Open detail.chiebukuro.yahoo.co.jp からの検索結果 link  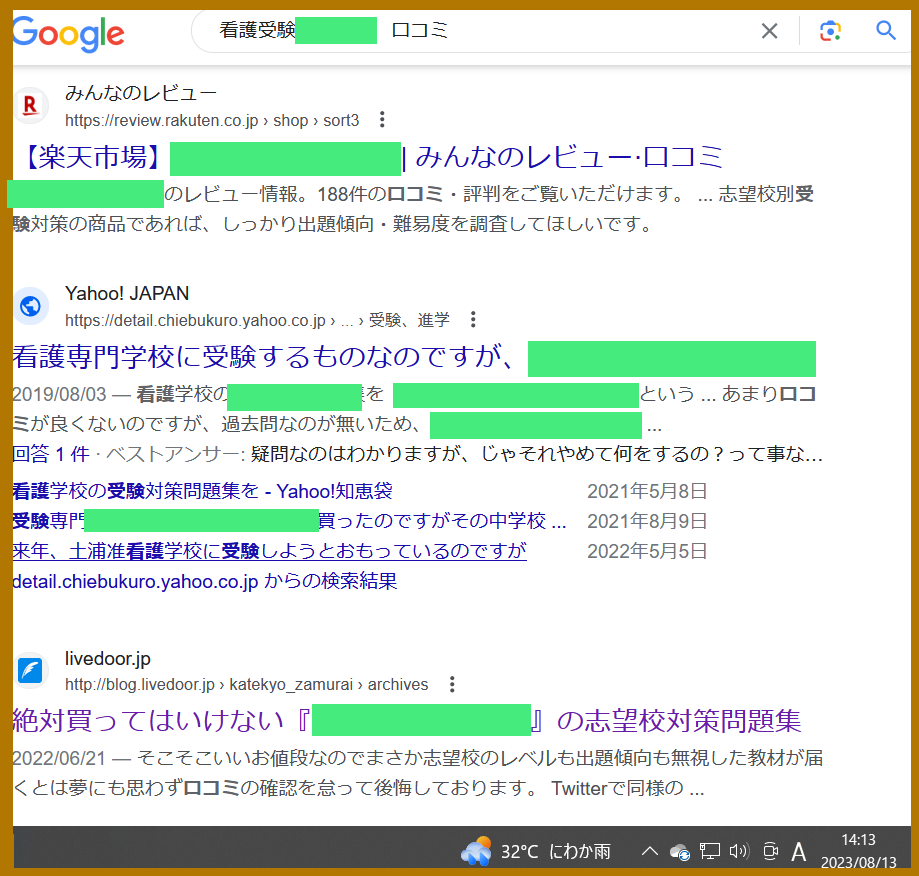coord(205,581)
